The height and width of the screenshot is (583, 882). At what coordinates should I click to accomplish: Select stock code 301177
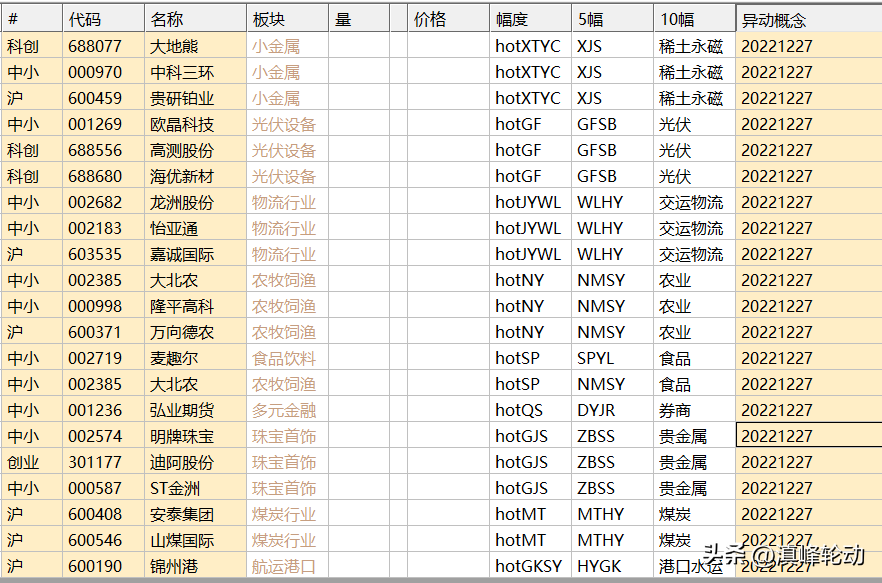pyautogui.click(x=104, y=462)
